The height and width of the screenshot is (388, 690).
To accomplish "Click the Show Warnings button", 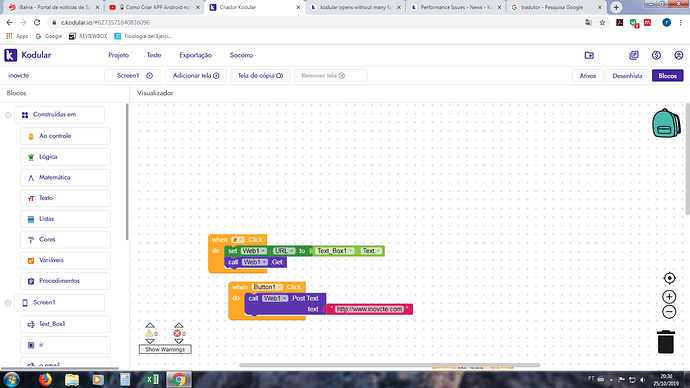I will [x=165, y=349].
